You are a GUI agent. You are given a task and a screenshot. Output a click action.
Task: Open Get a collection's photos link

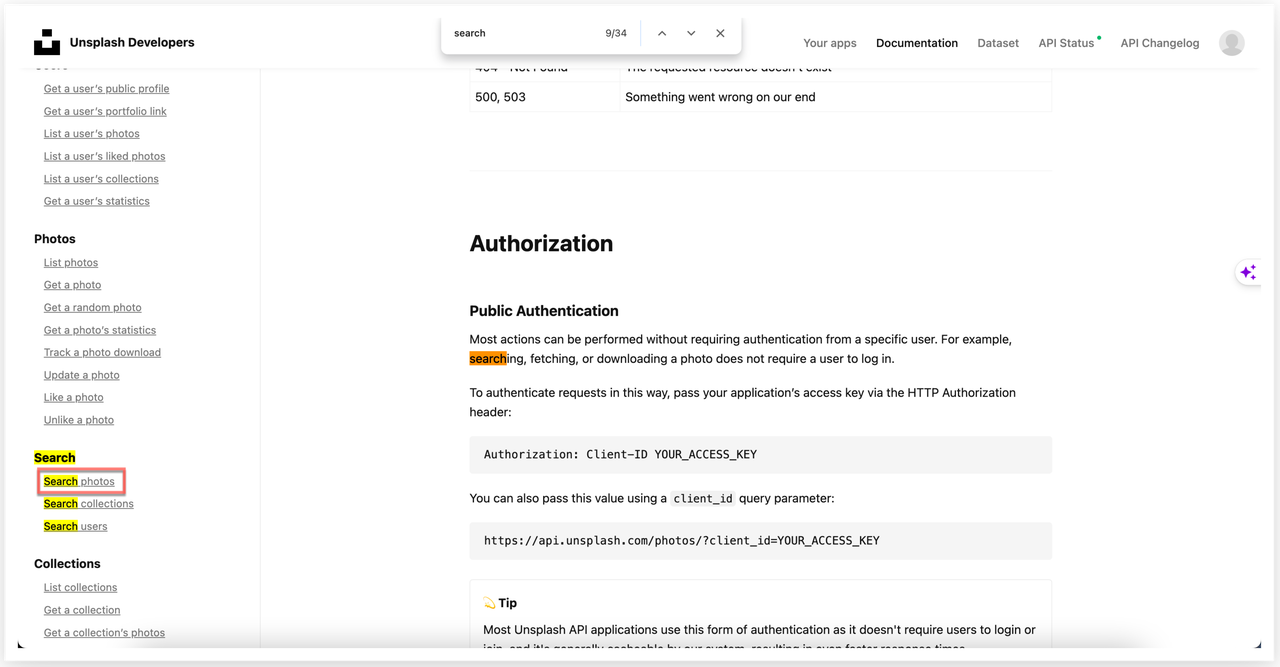coord(104,633)
